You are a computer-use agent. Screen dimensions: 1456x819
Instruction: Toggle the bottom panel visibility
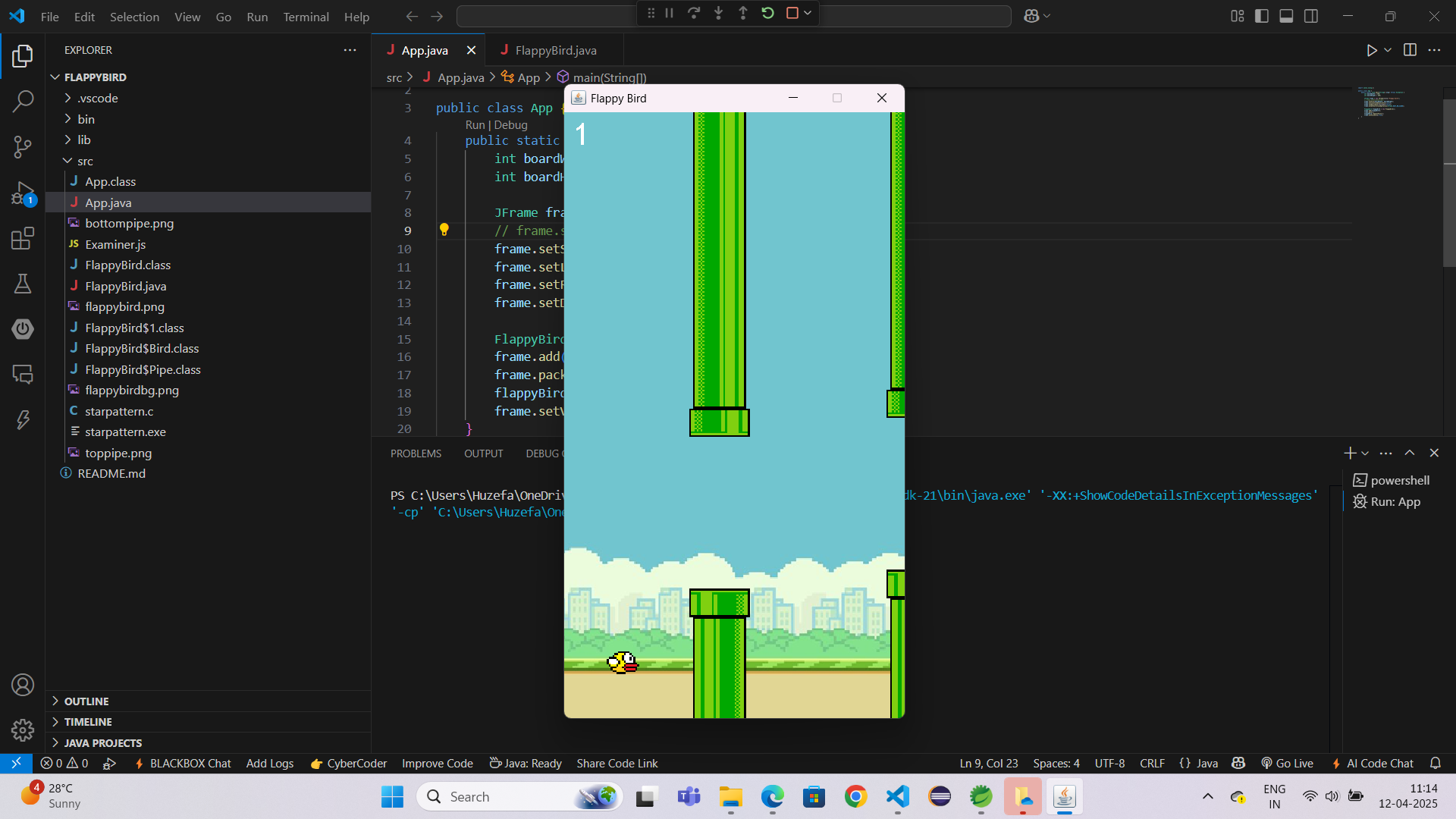tap(1286, 16)
